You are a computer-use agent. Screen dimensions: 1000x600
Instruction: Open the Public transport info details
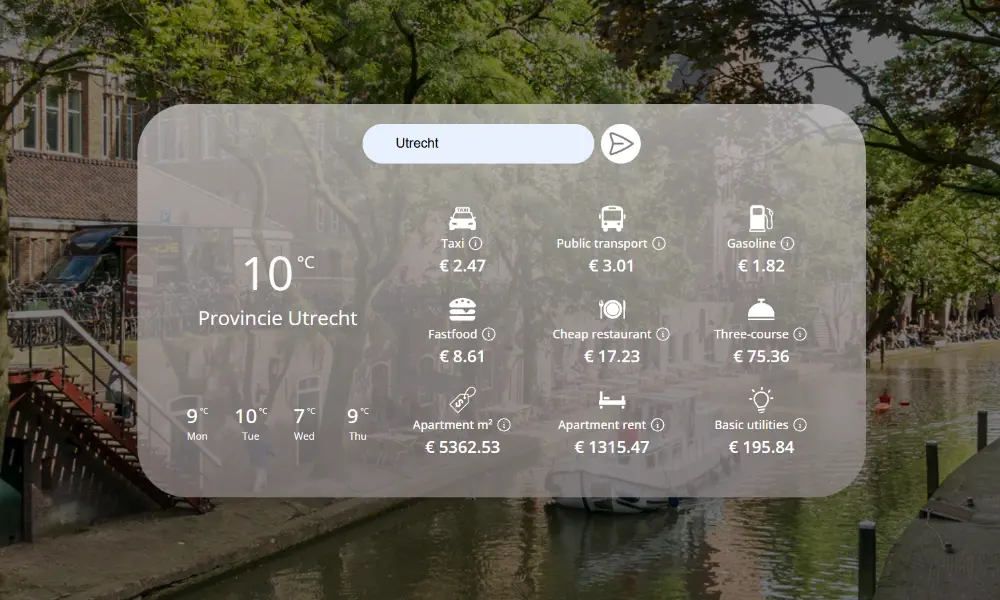coord(657,242)
